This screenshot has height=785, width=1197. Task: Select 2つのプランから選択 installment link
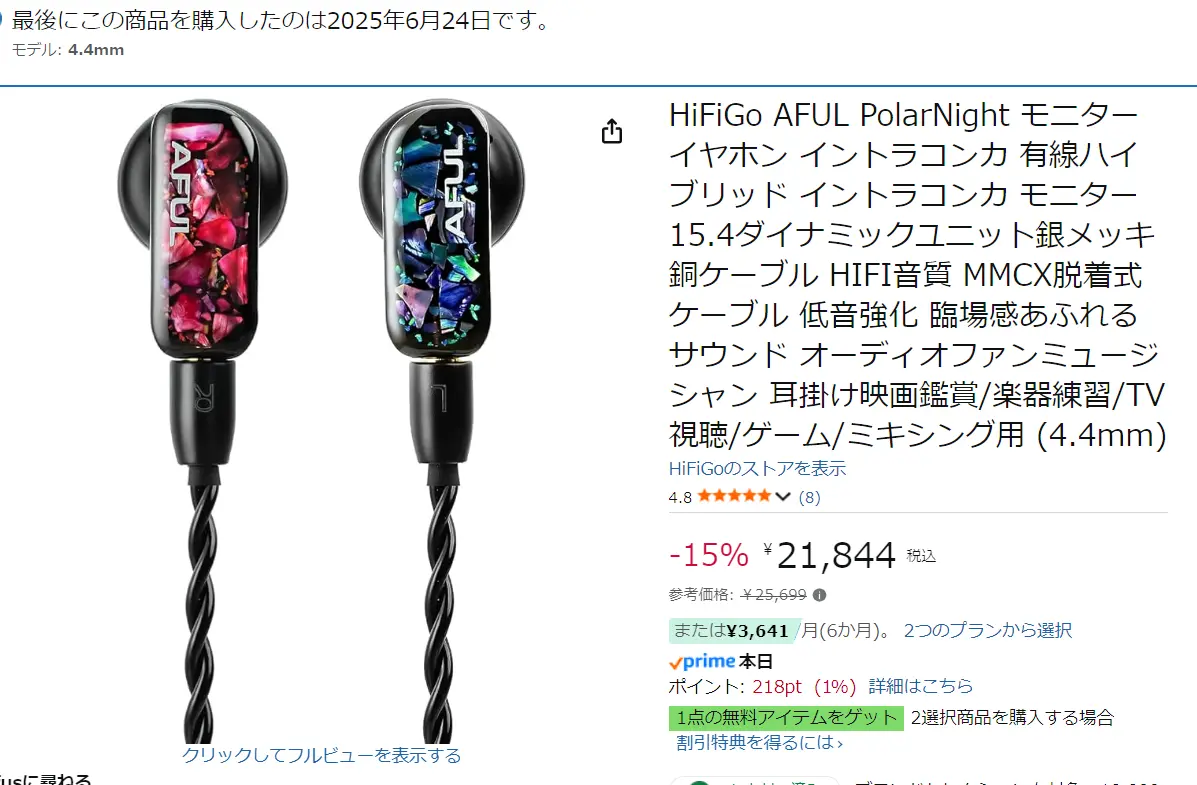click(988, 630)
